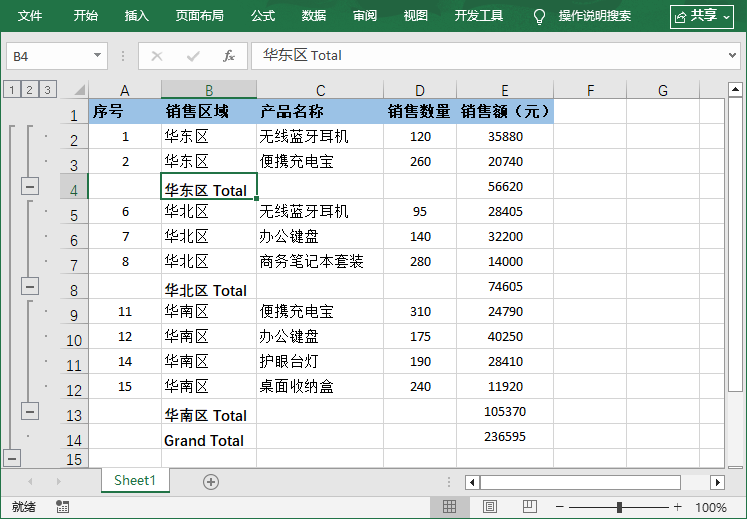
Task: Show outline level 2 subtotals
Action: (30, 89)
